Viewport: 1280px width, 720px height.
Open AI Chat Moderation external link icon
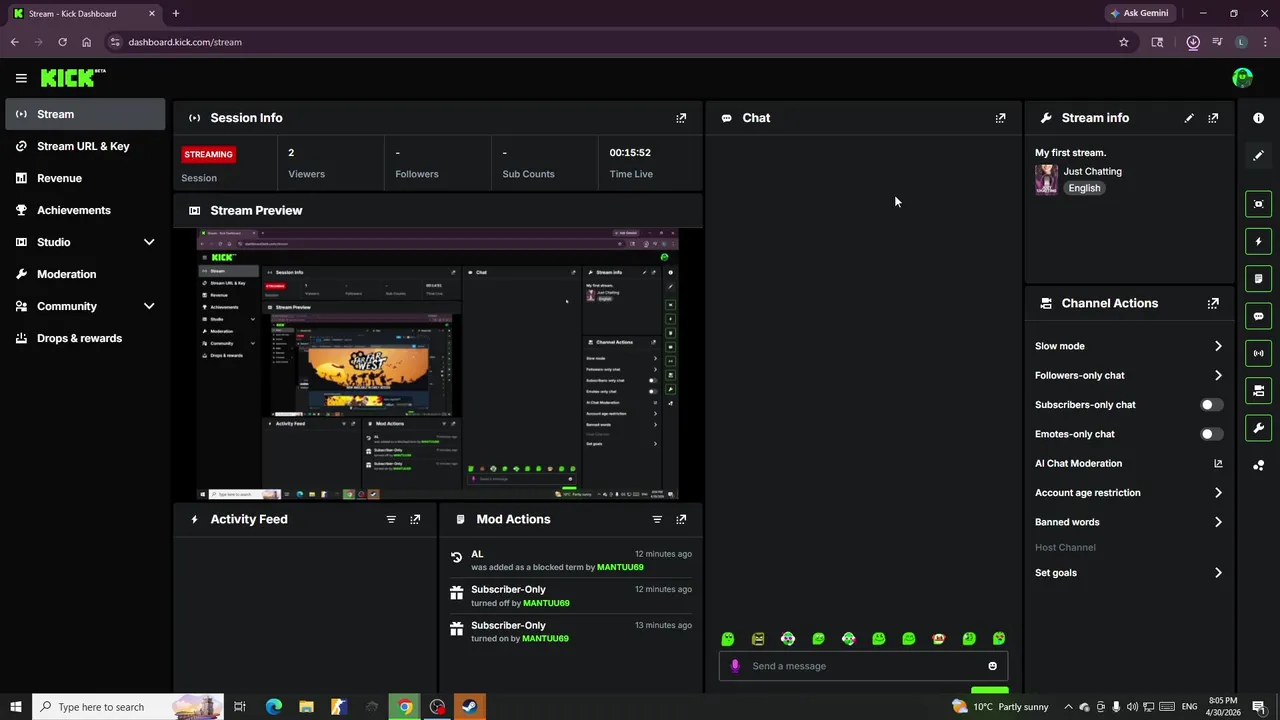coord(1218,463)
